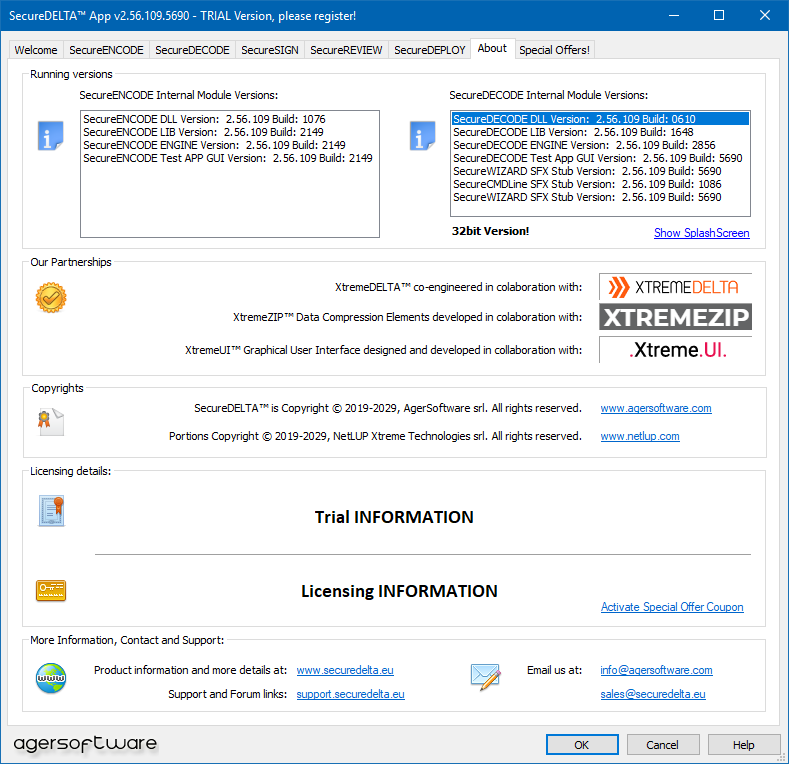Select SecureENCODE Test APP GUI Version row
789x764 pixels.
229,159
